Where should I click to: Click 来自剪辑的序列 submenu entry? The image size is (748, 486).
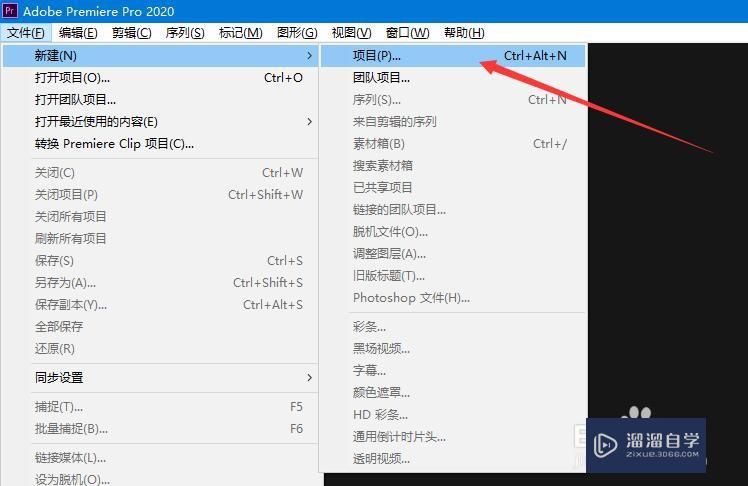pyautogui.click(x=453, y=121)
